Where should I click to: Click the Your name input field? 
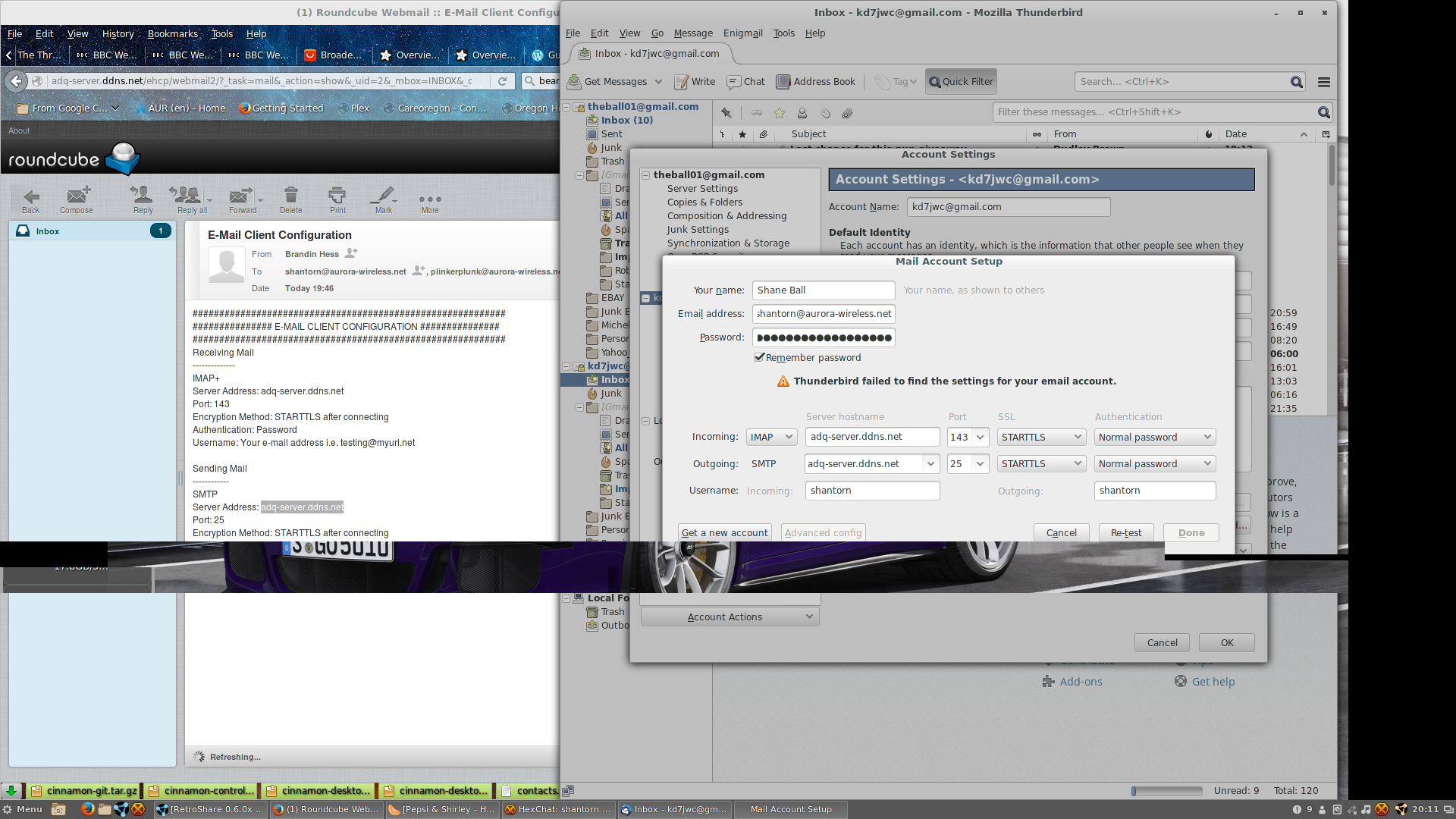point(824,290)
